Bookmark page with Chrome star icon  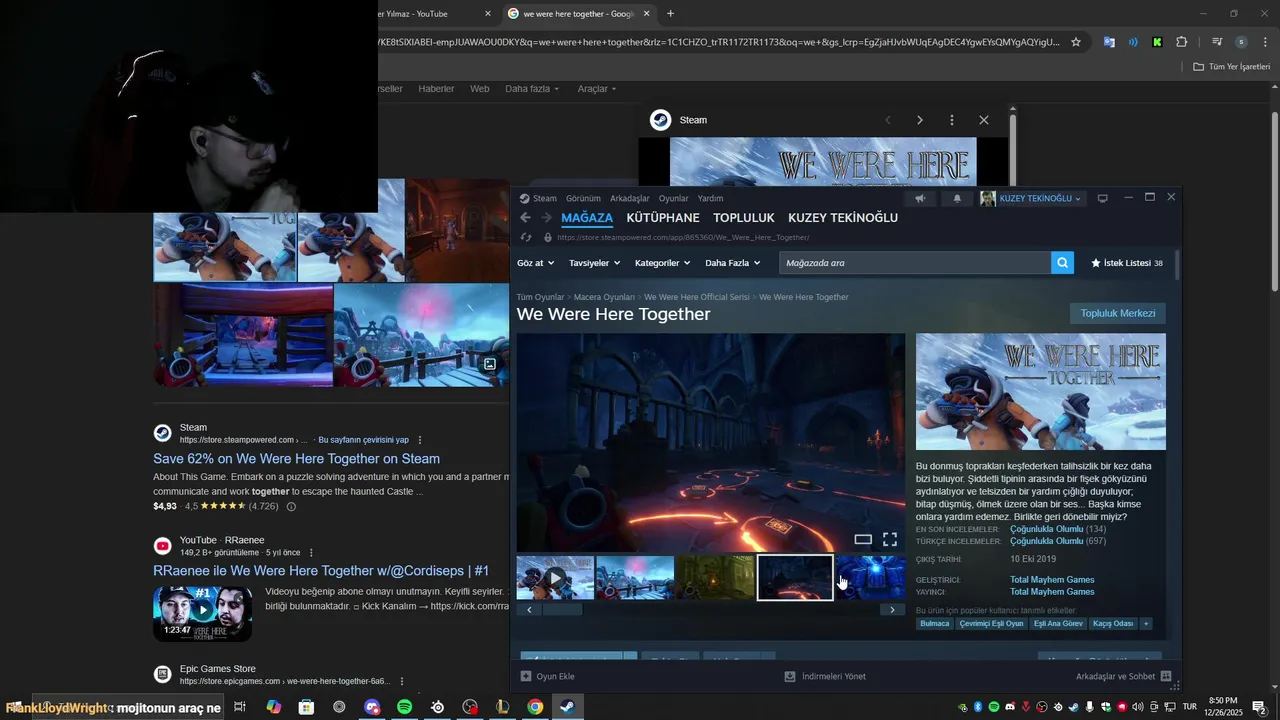point(1076,42)
